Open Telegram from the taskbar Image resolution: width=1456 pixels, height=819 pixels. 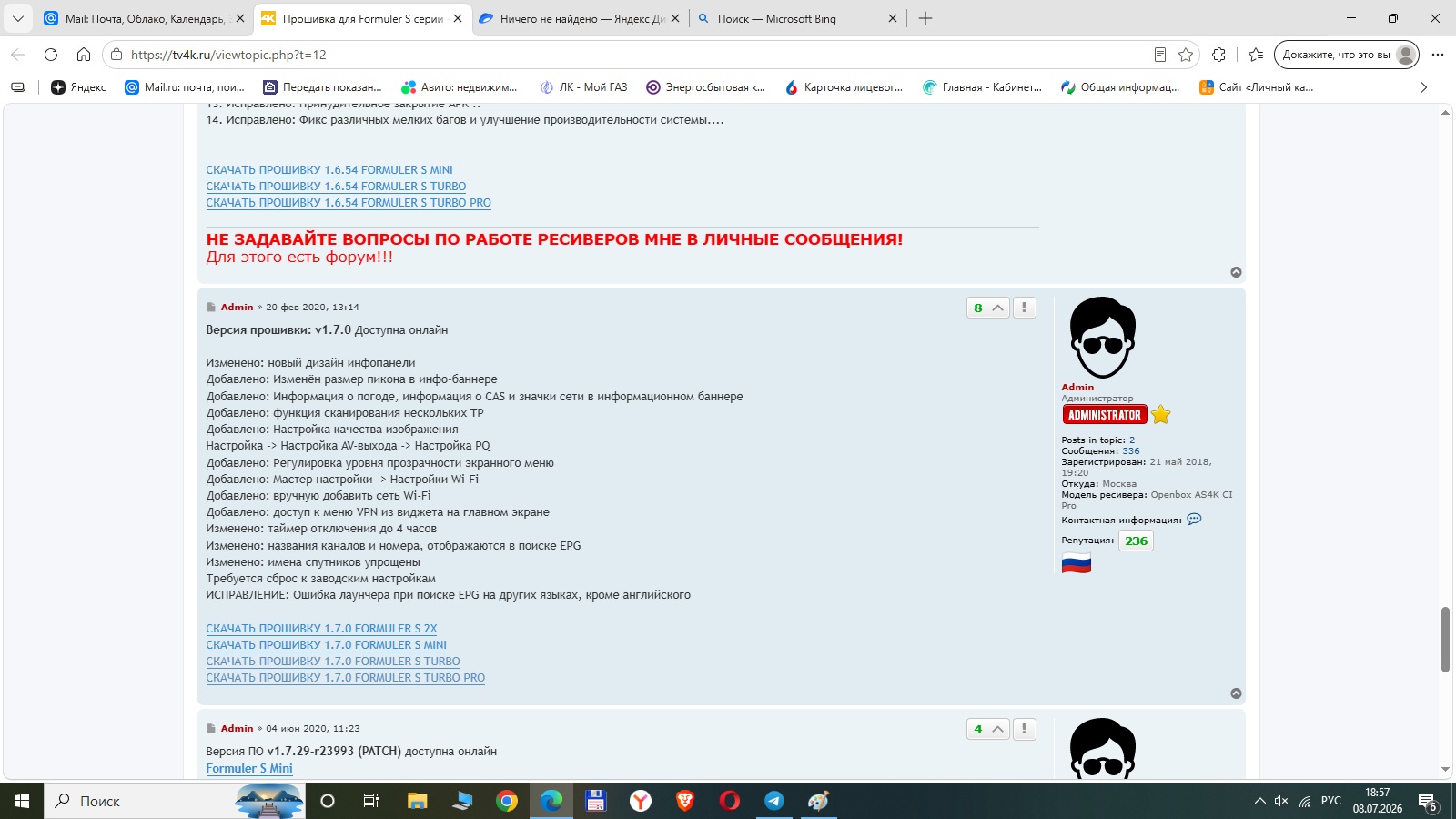(x=774, y=801)
